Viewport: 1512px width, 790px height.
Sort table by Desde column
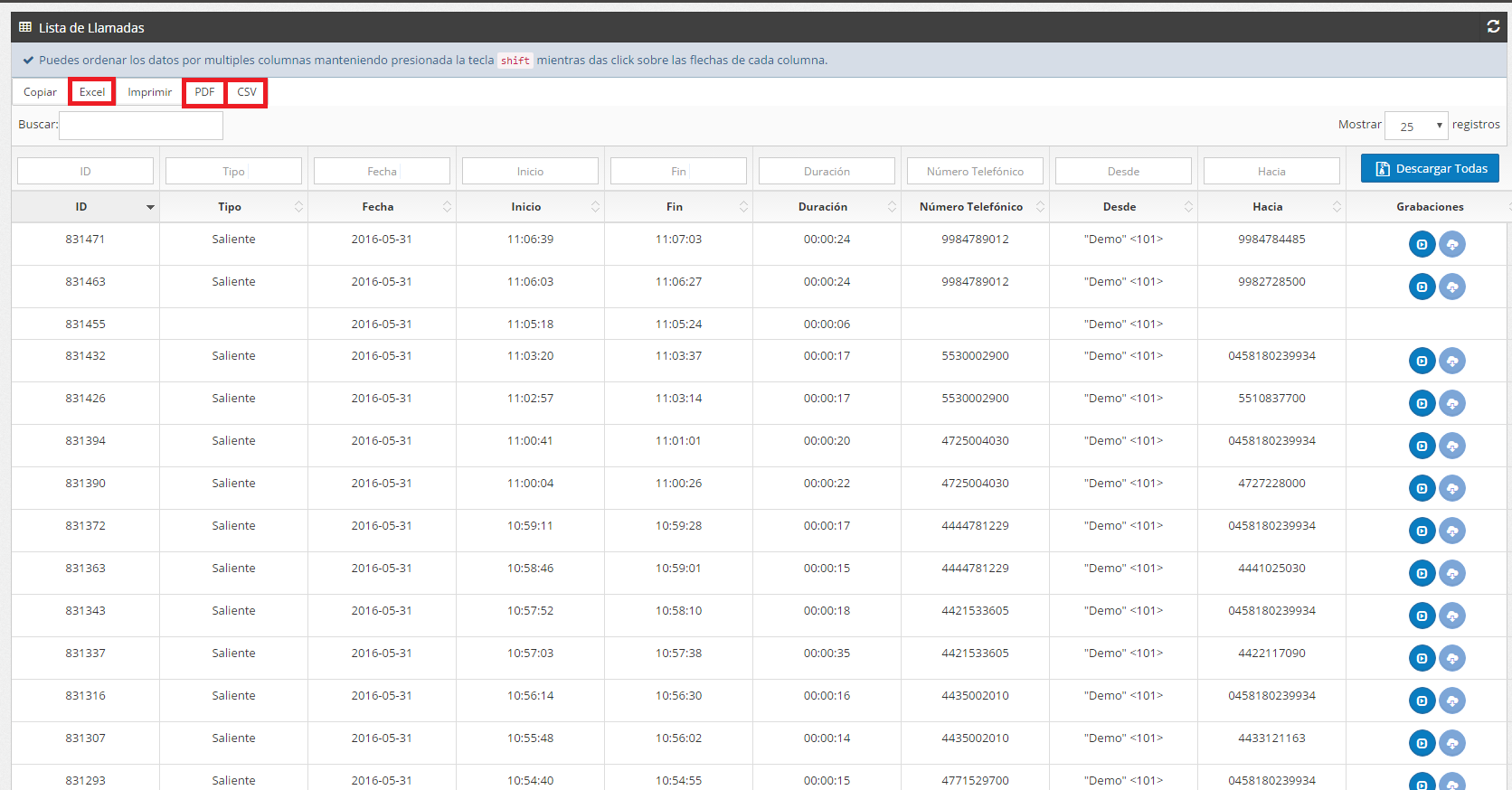point(1124,207)
